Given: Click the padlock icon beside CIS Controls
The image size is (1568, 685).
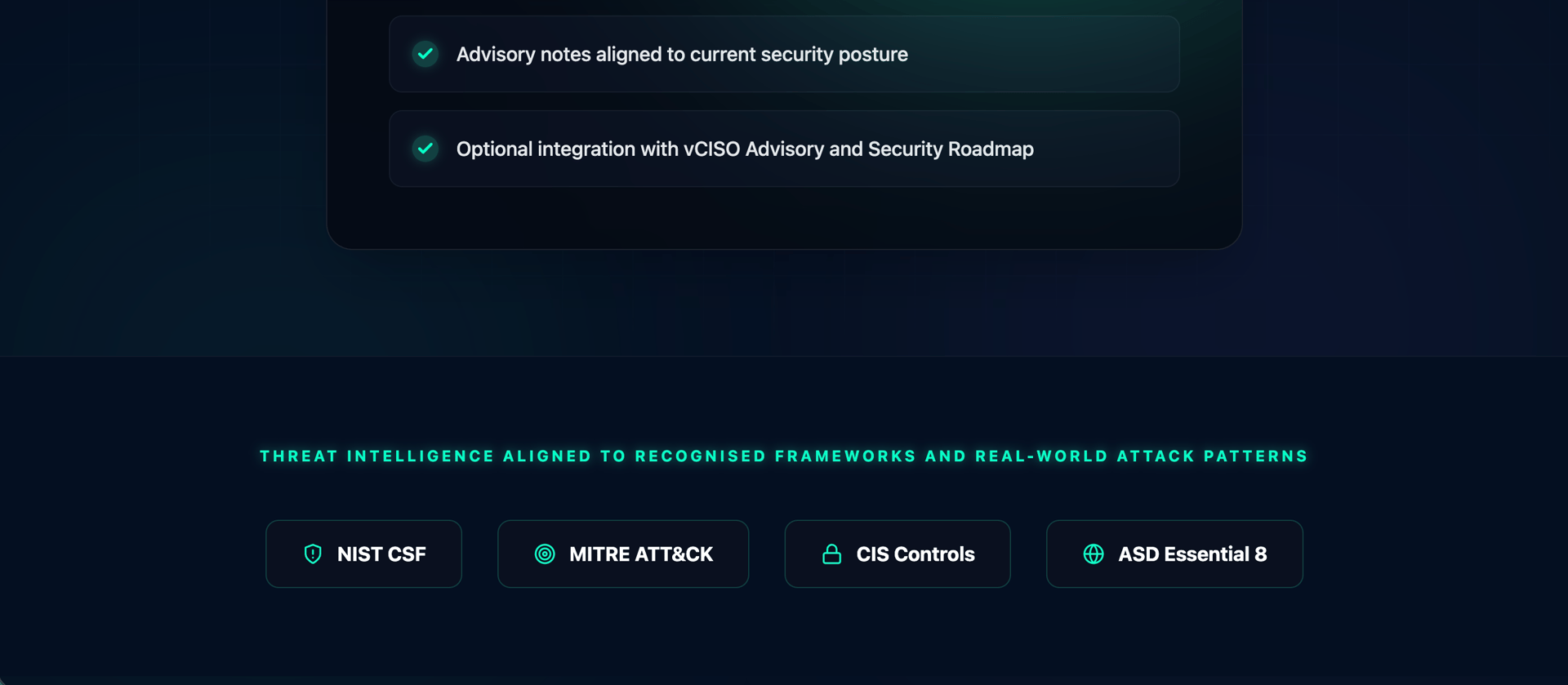Looking at the screenshot, I should point(831,554).
